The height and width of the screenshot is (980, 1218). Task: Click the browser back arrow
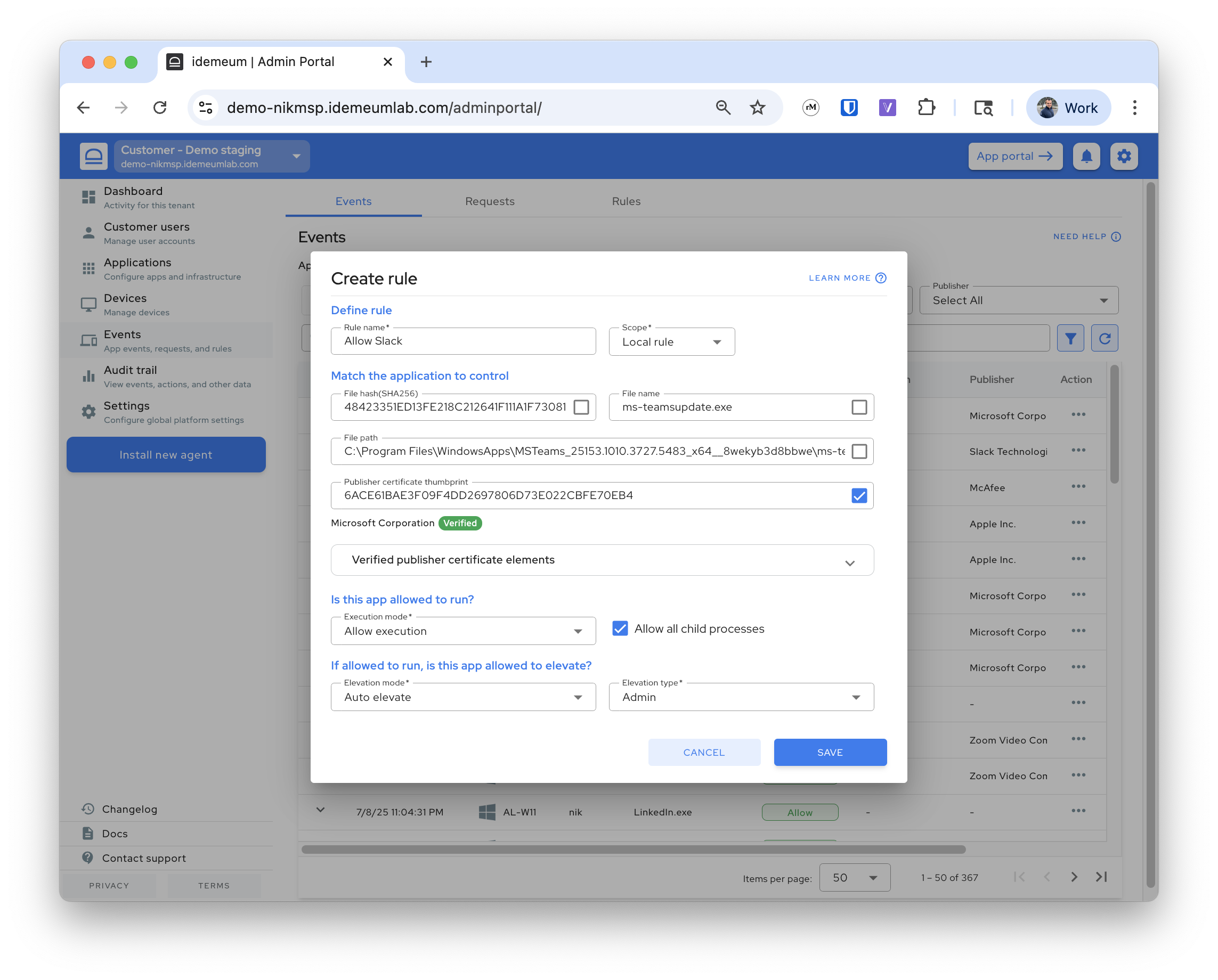pos(84,107)
